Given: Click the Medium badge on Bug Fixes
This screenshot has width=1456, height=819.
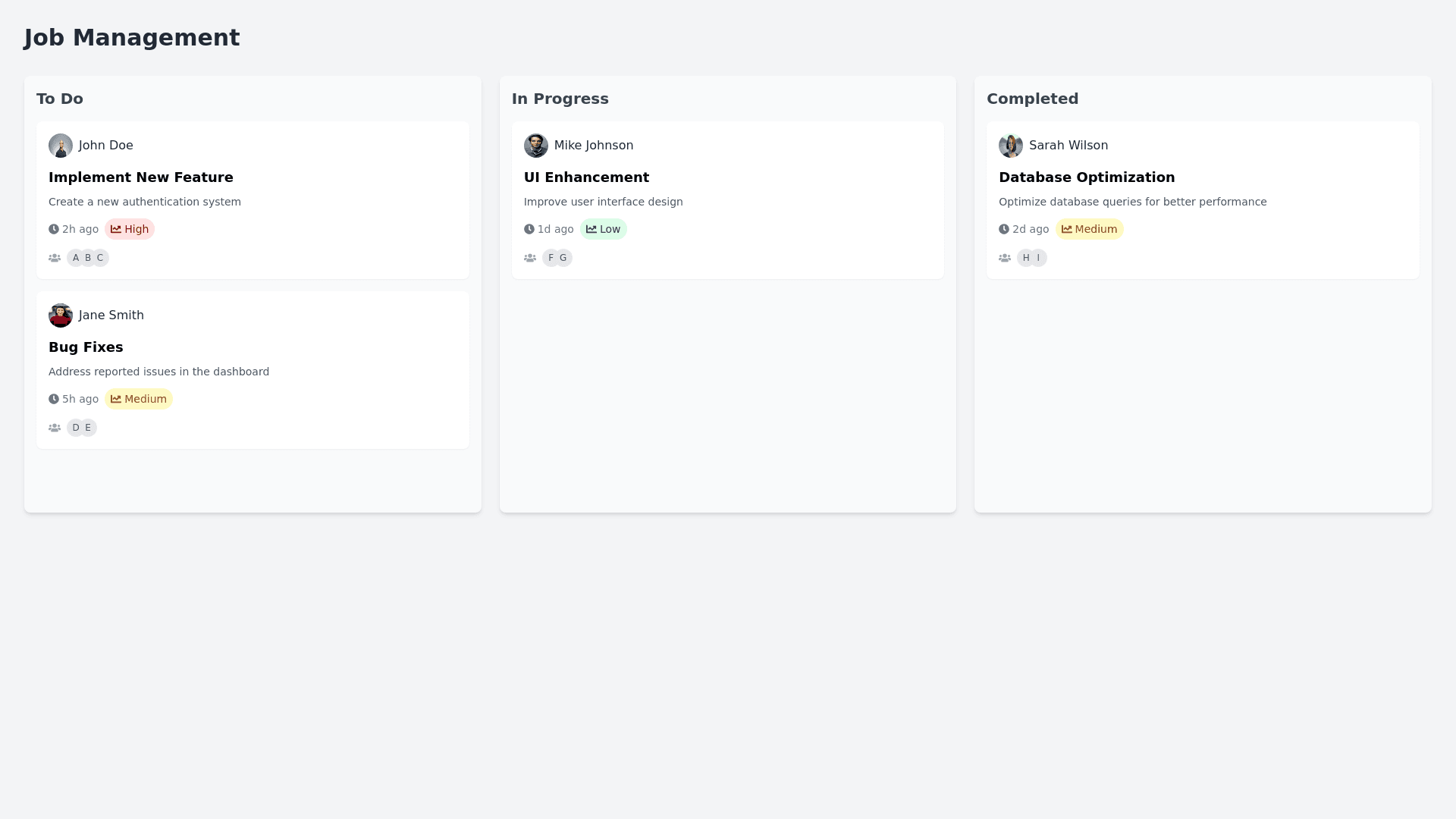Looking at the screenshot, I should point(139,399).
